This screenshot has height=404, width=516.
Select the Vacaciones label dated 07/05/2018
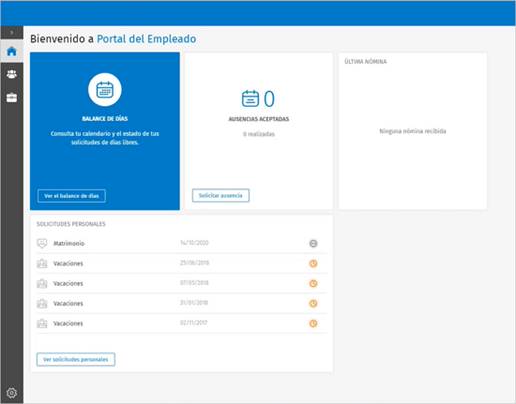click(x=68, y=283)
